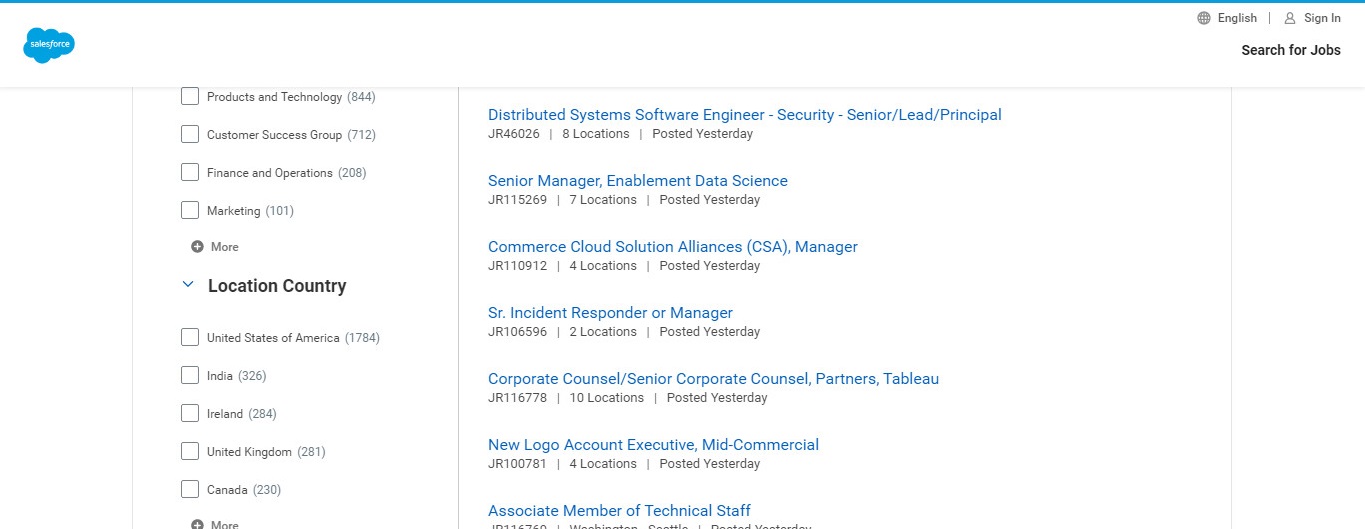Open the English language dropdown
The image size is (1365, 529).
pyautogui.click(x=1237, y=18)
